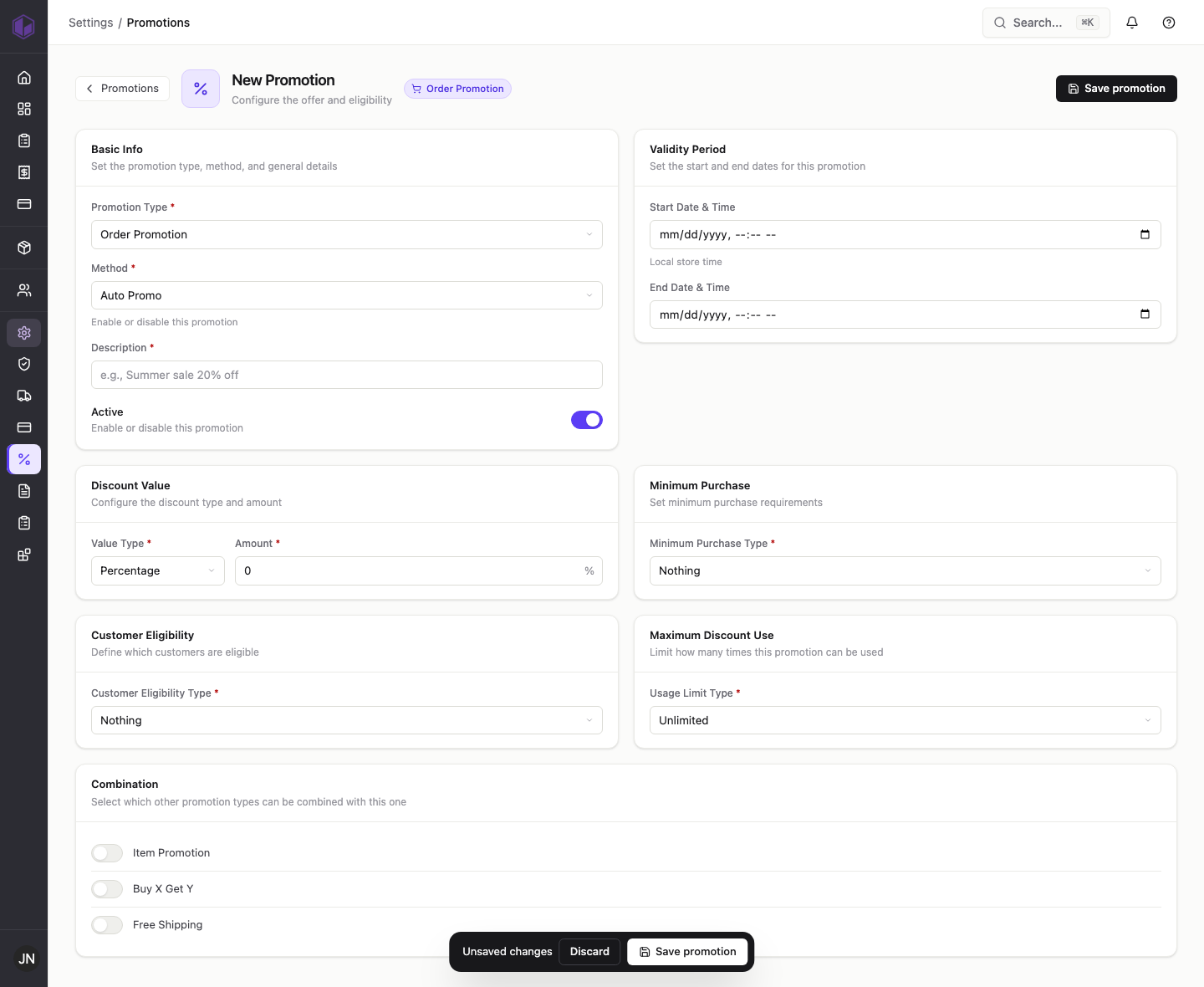Open the Promotion Type dropdown
The image size is (1204, 987).
click(x=347, y=234)
